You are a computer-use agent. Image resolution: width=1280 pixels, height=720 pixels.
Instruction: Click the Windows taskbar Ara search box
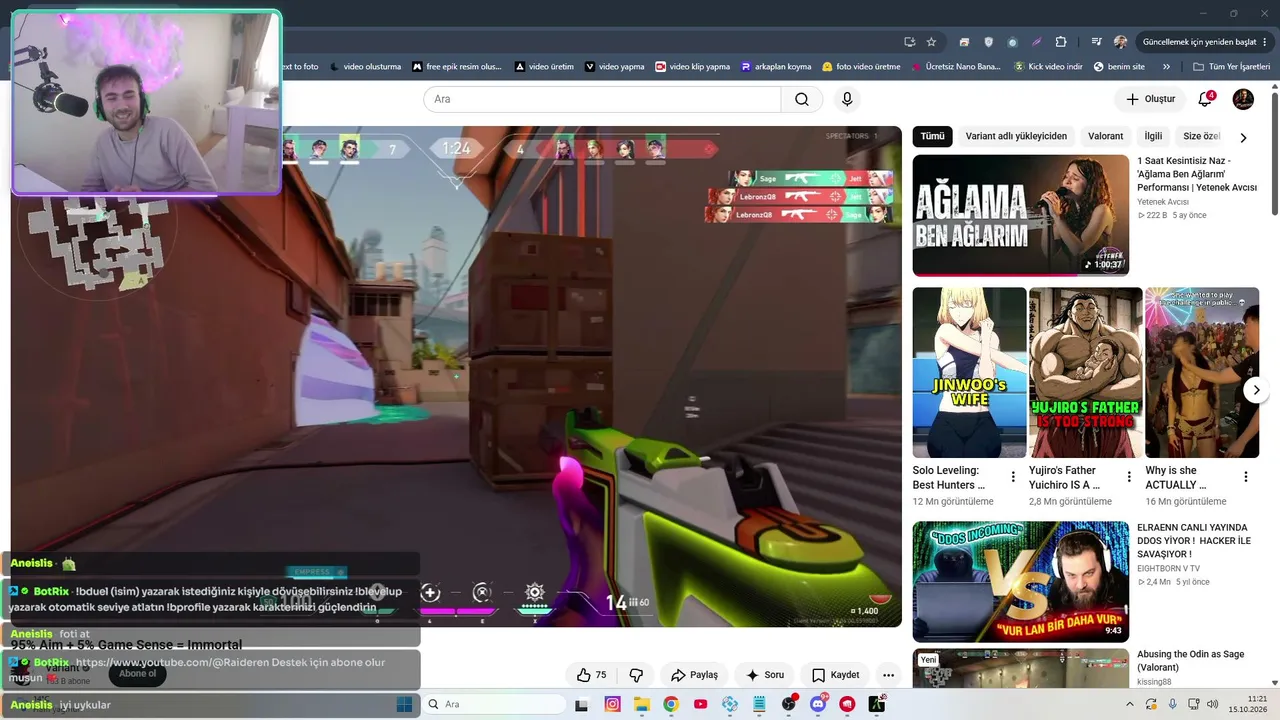click(x=494, y=704)
